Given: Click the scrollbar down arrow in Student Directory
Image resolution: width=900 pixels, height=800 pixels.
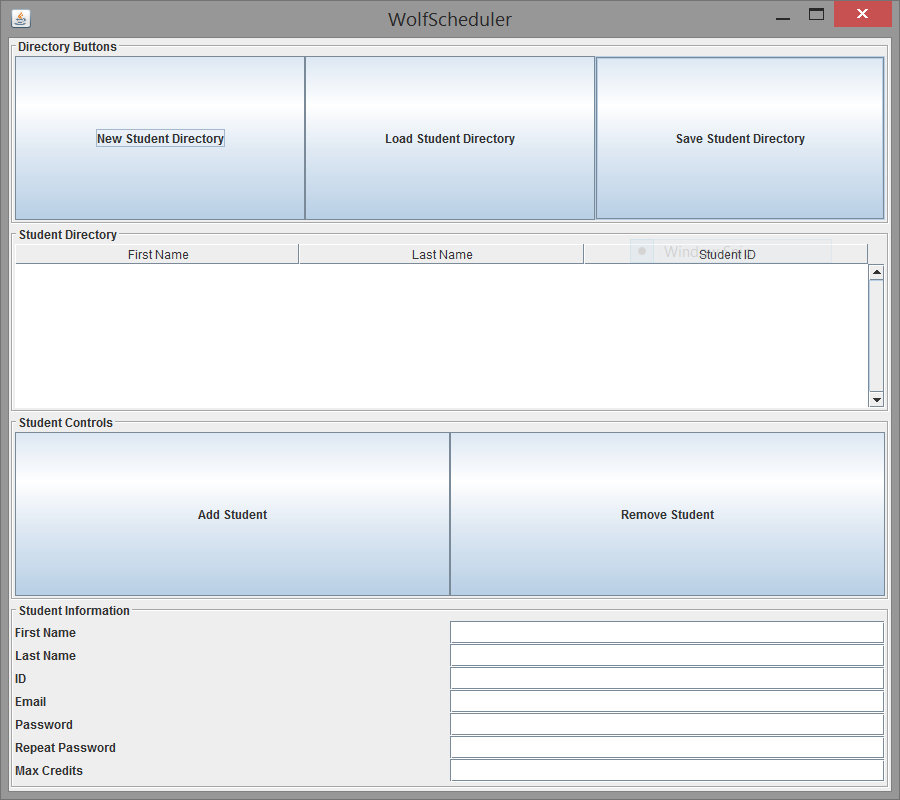Looking at the screenshot, I should pos(876,399).
